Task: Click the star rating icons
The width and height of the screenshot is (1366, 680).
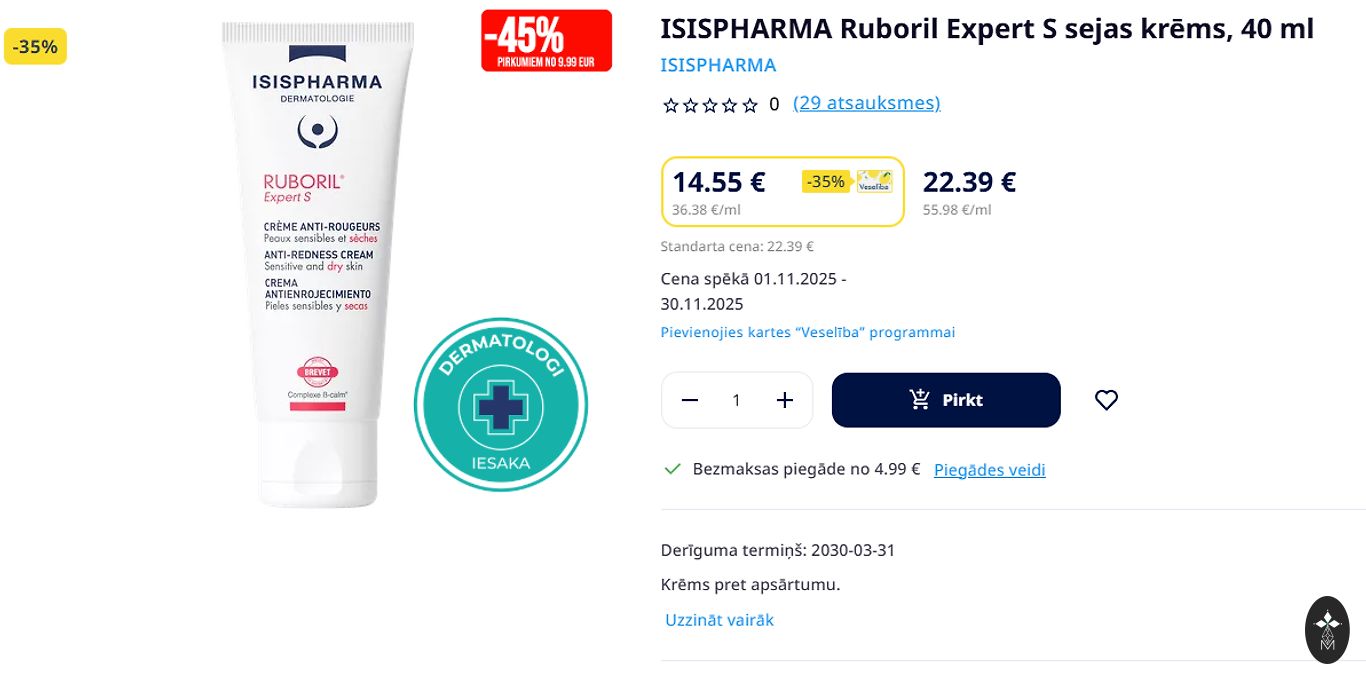Action: tap(711, 105)
